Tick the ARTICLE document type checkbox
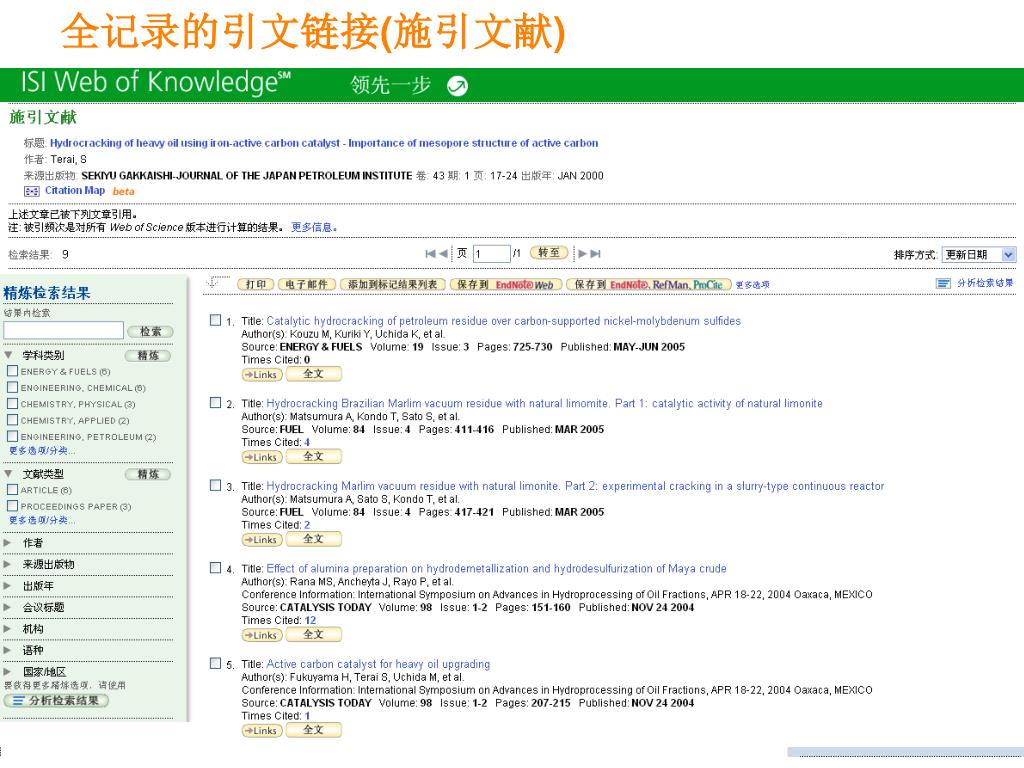This screenshot has width=1024, height=768. coord(12,489)
